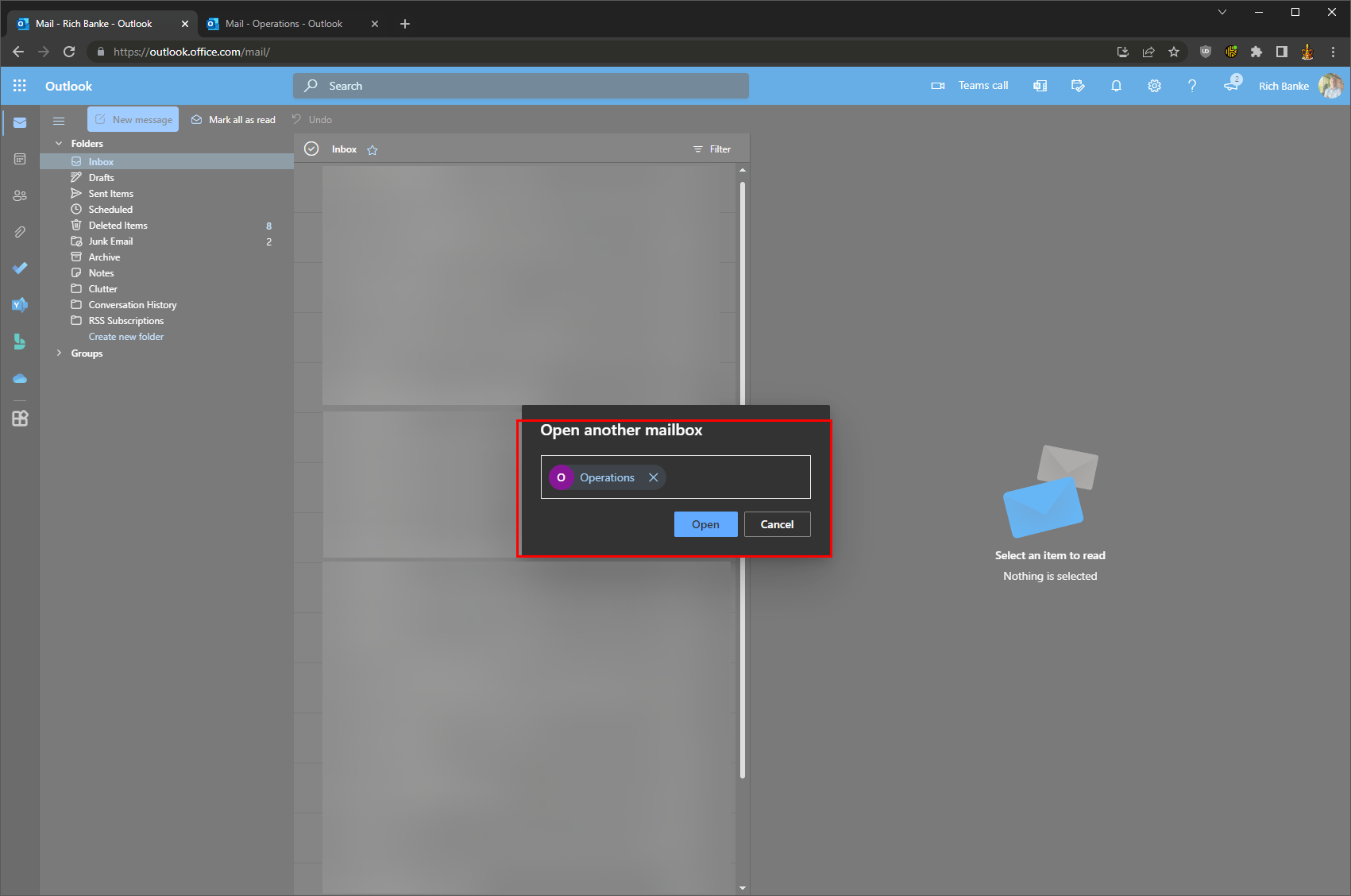Screen dimensions: 1351x896
Task: Select the Junk Email folder
Action: pyautogui.click(x=111, y=241)
